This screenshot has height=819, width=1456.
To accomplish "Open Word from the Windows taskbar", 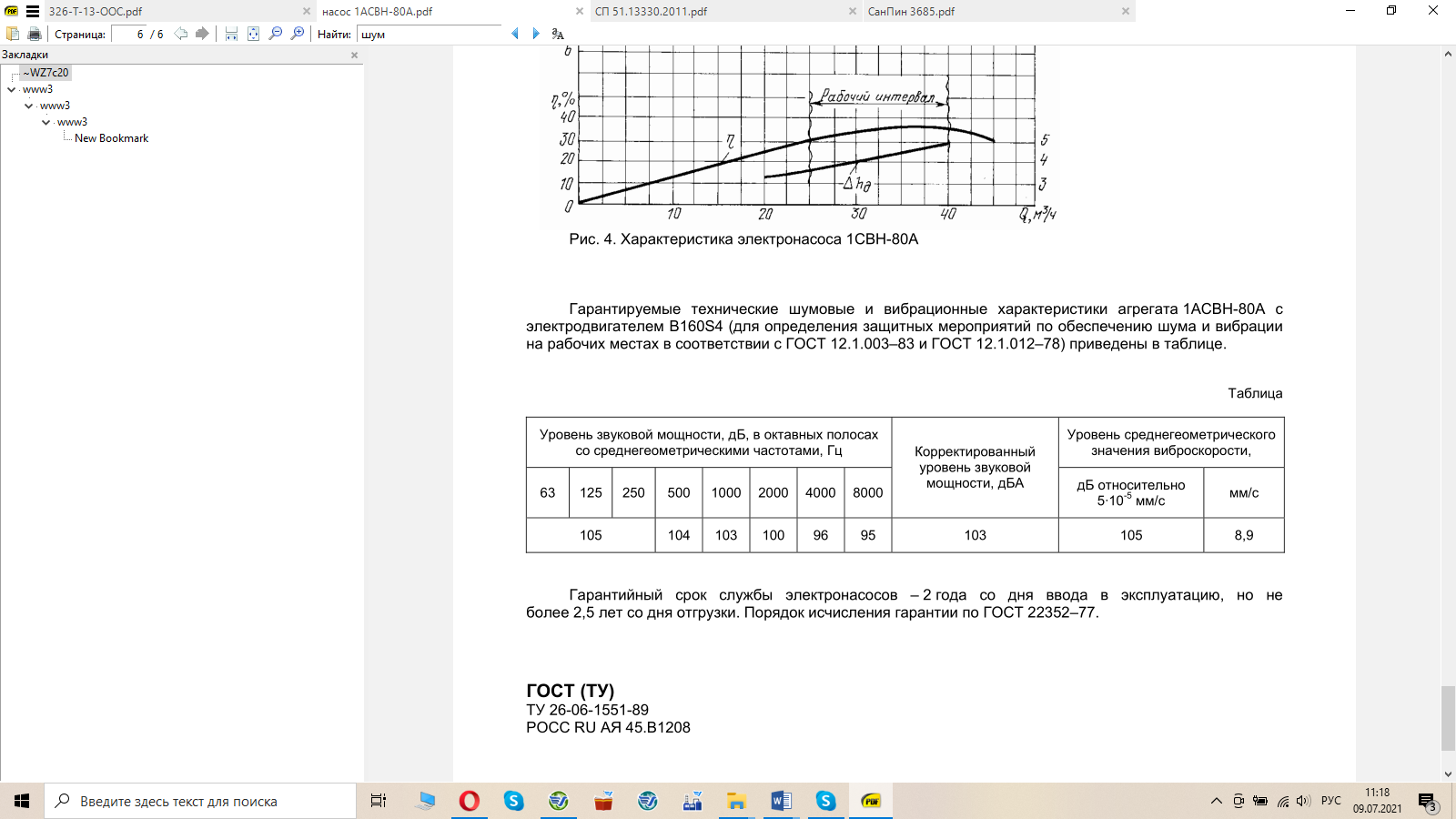I will click(x=781, y=801).
